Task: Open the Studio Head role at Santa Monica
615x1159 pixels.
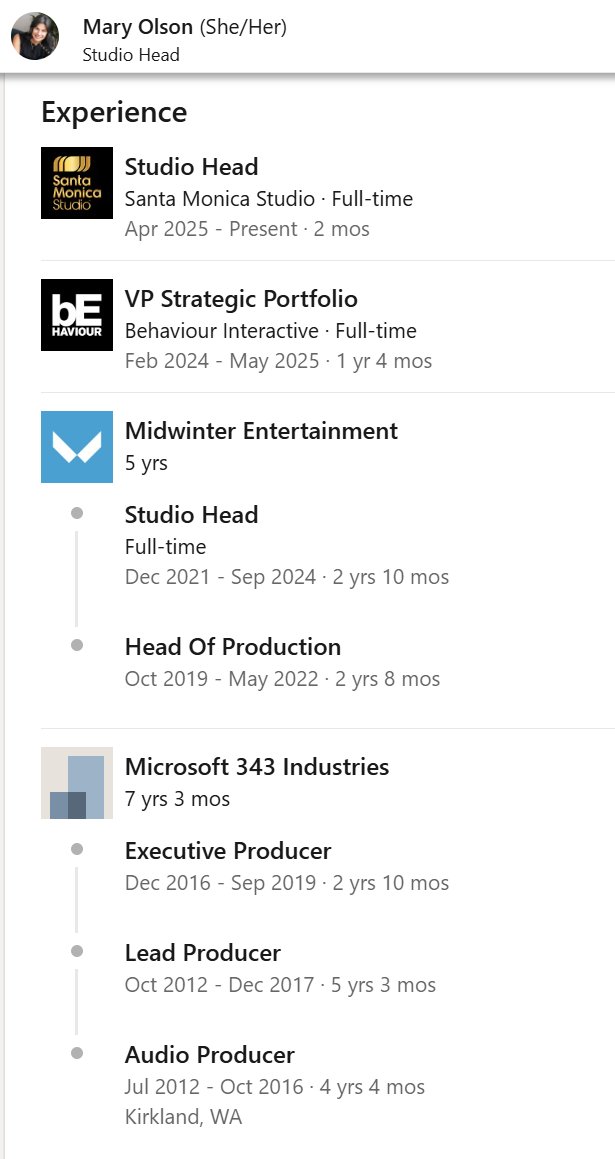Action: (x=191, y=167)
